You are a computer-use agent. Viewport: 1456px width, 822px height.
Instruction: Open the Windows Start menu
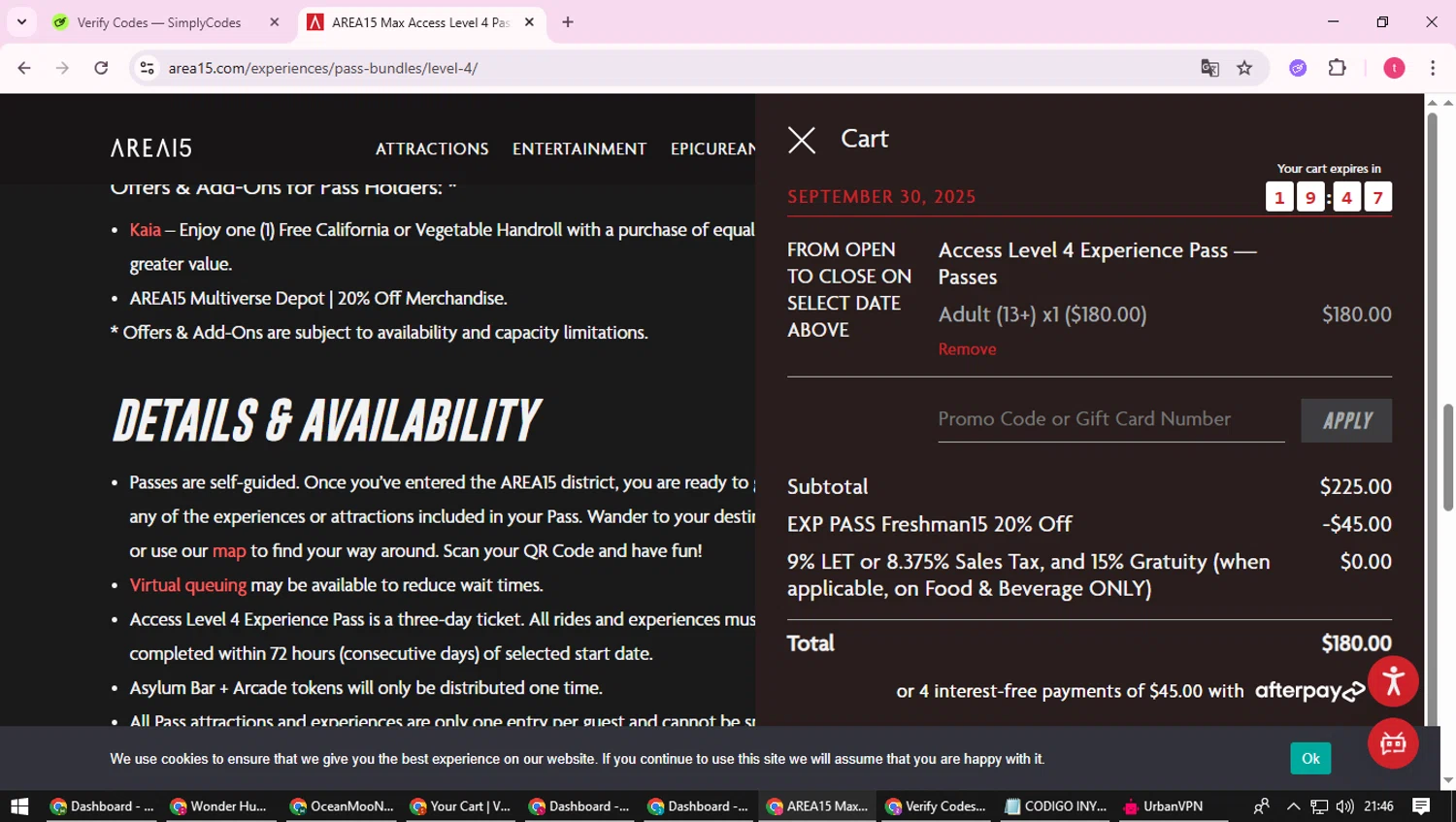pos(19,806)
